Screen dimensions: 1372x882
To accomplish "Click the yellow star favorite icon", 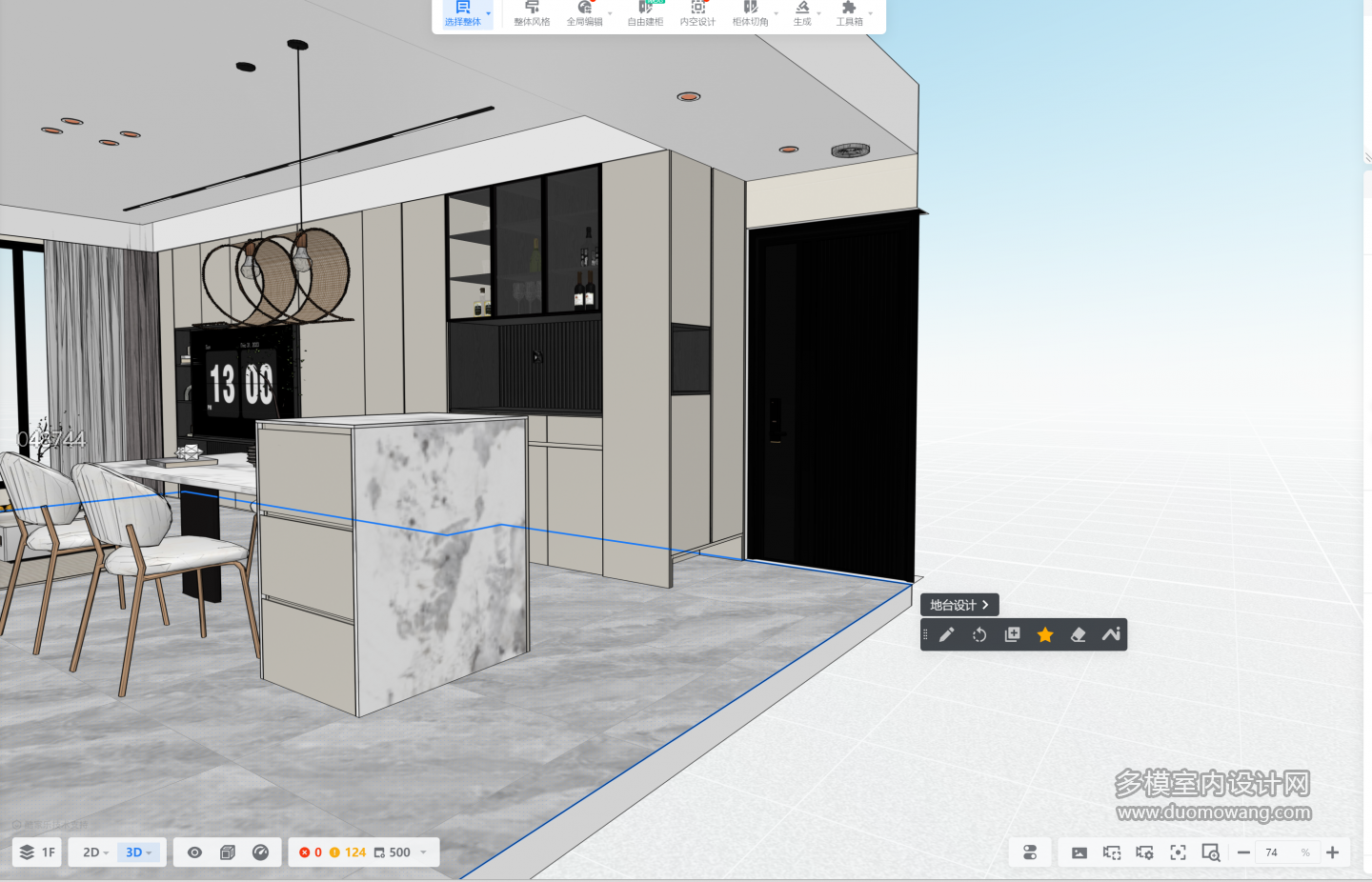I will [x=1045, y=635].
